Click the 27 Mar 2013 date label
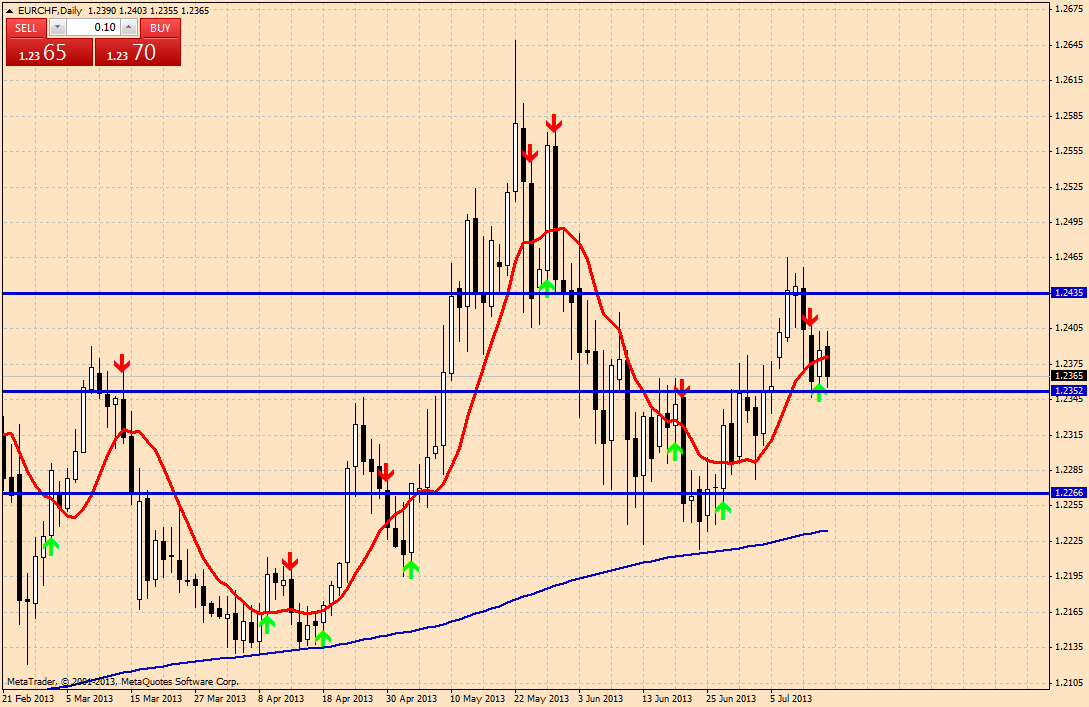This screenshot has width=1089, height=707. (219, 698)
